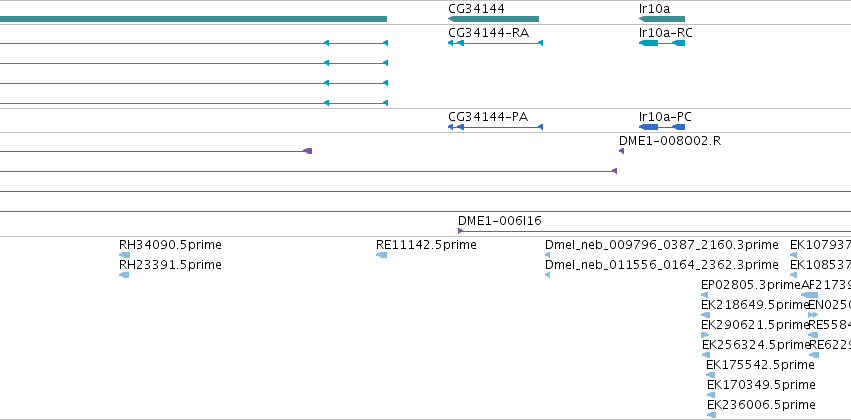Select DME1-006I16 feature line start

click(461, 231)
